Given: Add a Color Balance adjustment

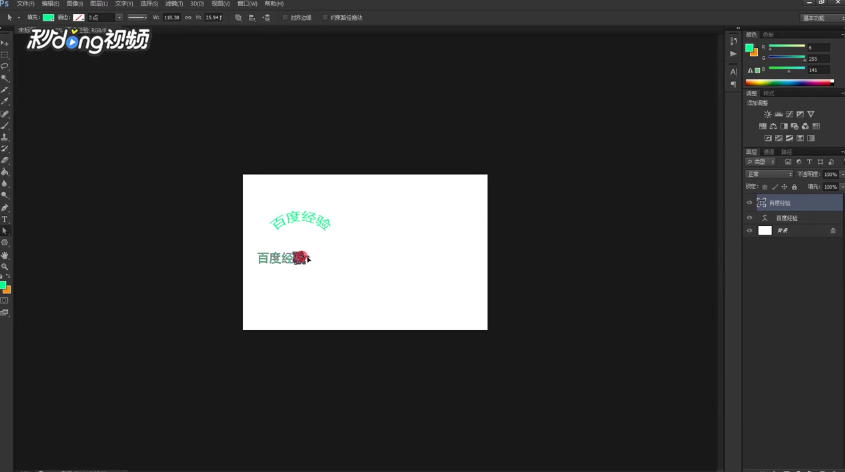Looking at the screenshot, I should coord(773,126).
